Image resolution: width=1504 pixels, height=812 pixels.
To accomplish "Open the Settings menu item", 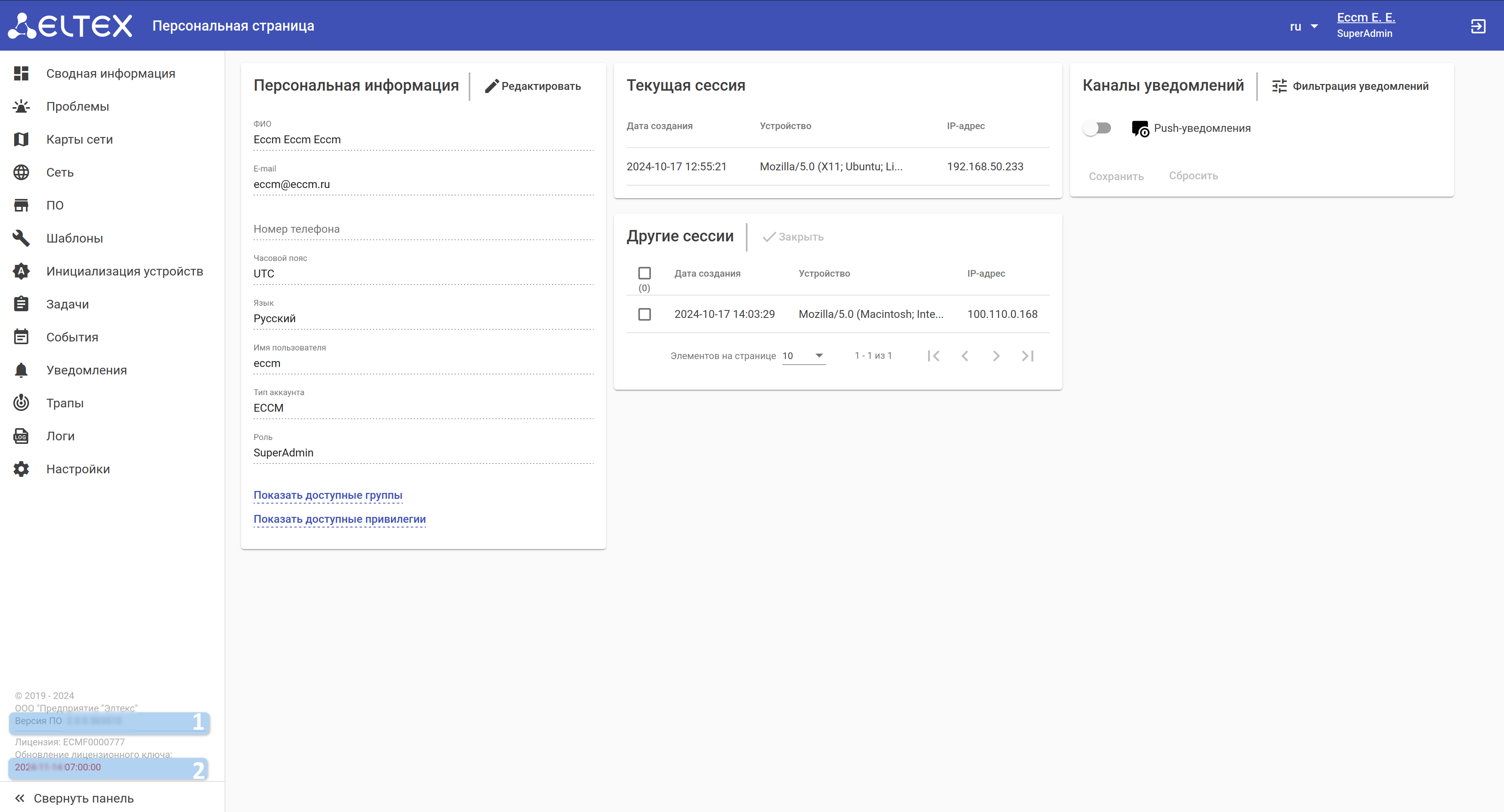I will (x=78, y=469).
